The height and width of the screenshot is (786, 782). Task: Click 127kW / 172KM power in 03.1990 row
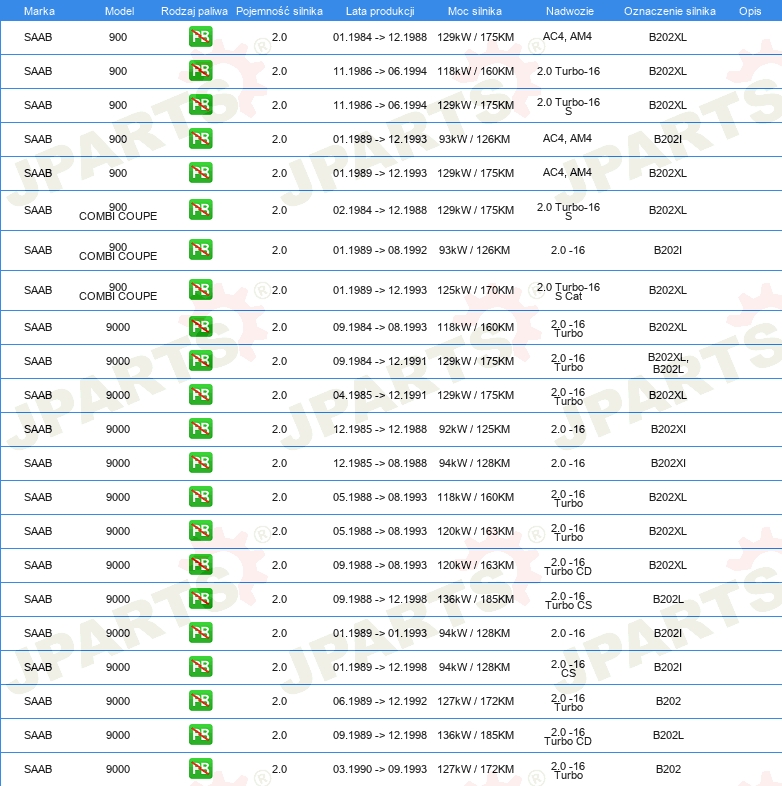point(475,769)
